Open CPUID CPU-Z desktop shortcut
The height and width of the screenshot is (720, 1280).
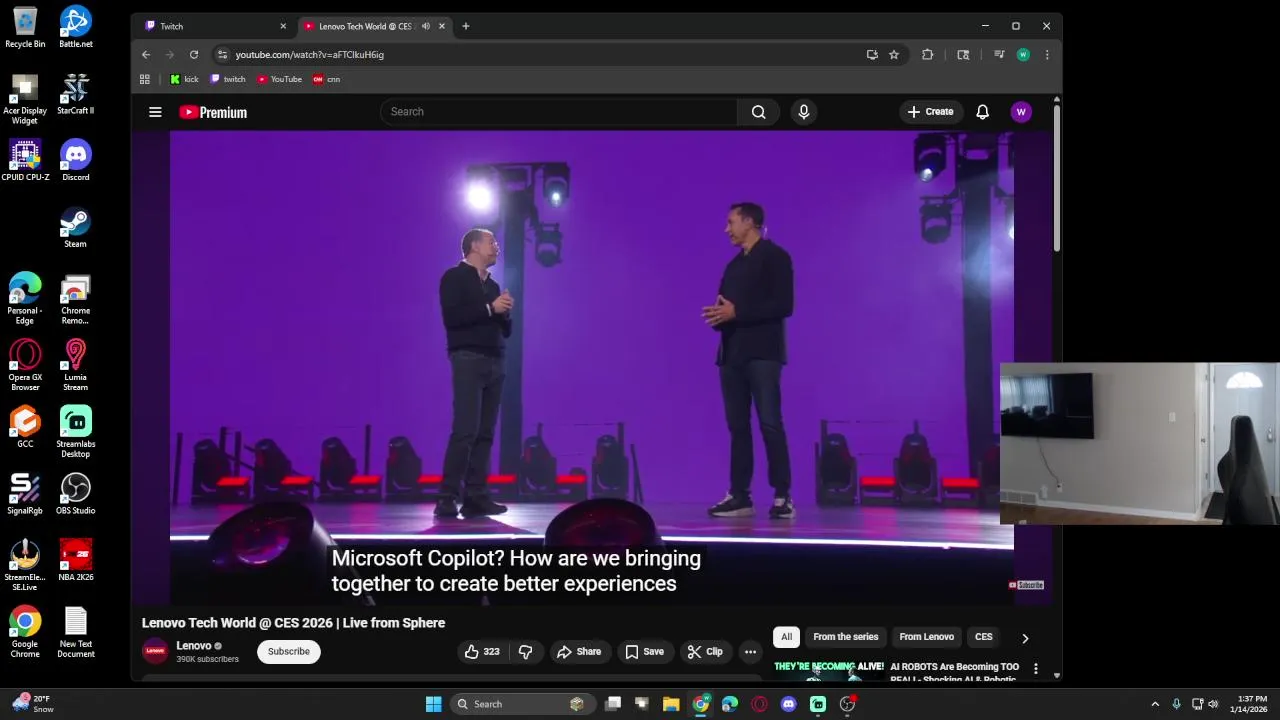tap(25, 160)
